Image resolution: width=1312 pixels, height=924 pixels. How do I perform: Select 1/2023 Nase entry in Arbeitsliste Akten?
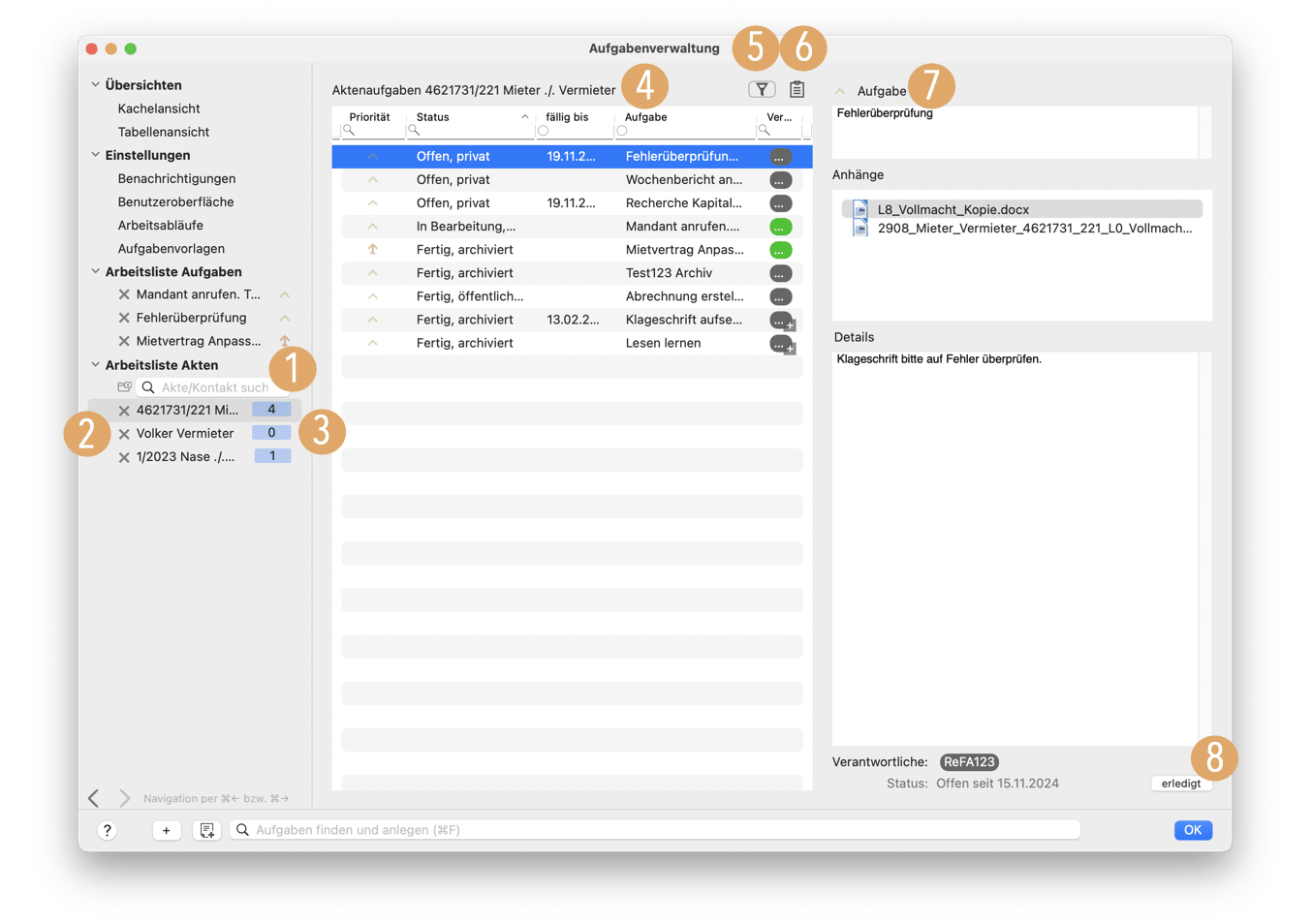(x=185, y=457)
